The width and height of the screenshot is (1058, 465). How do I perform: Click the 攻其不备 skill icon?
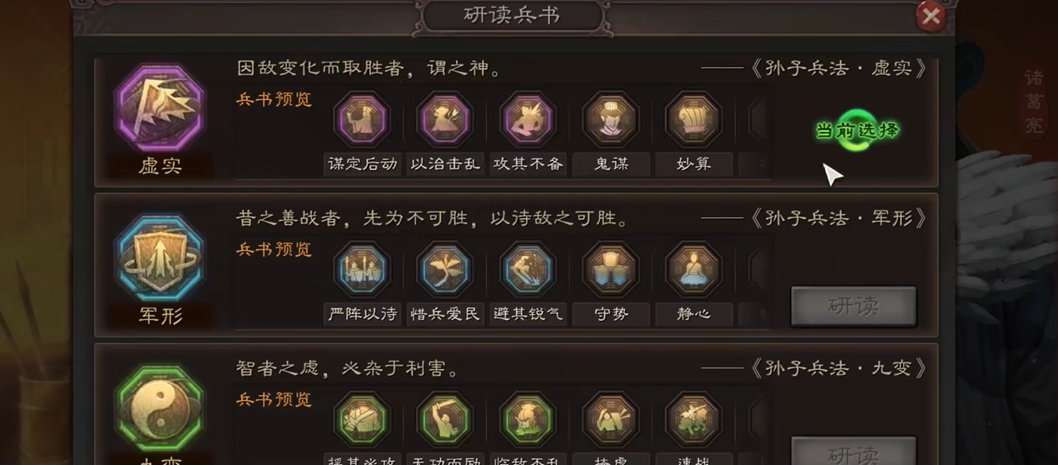[x=528, y=119]
